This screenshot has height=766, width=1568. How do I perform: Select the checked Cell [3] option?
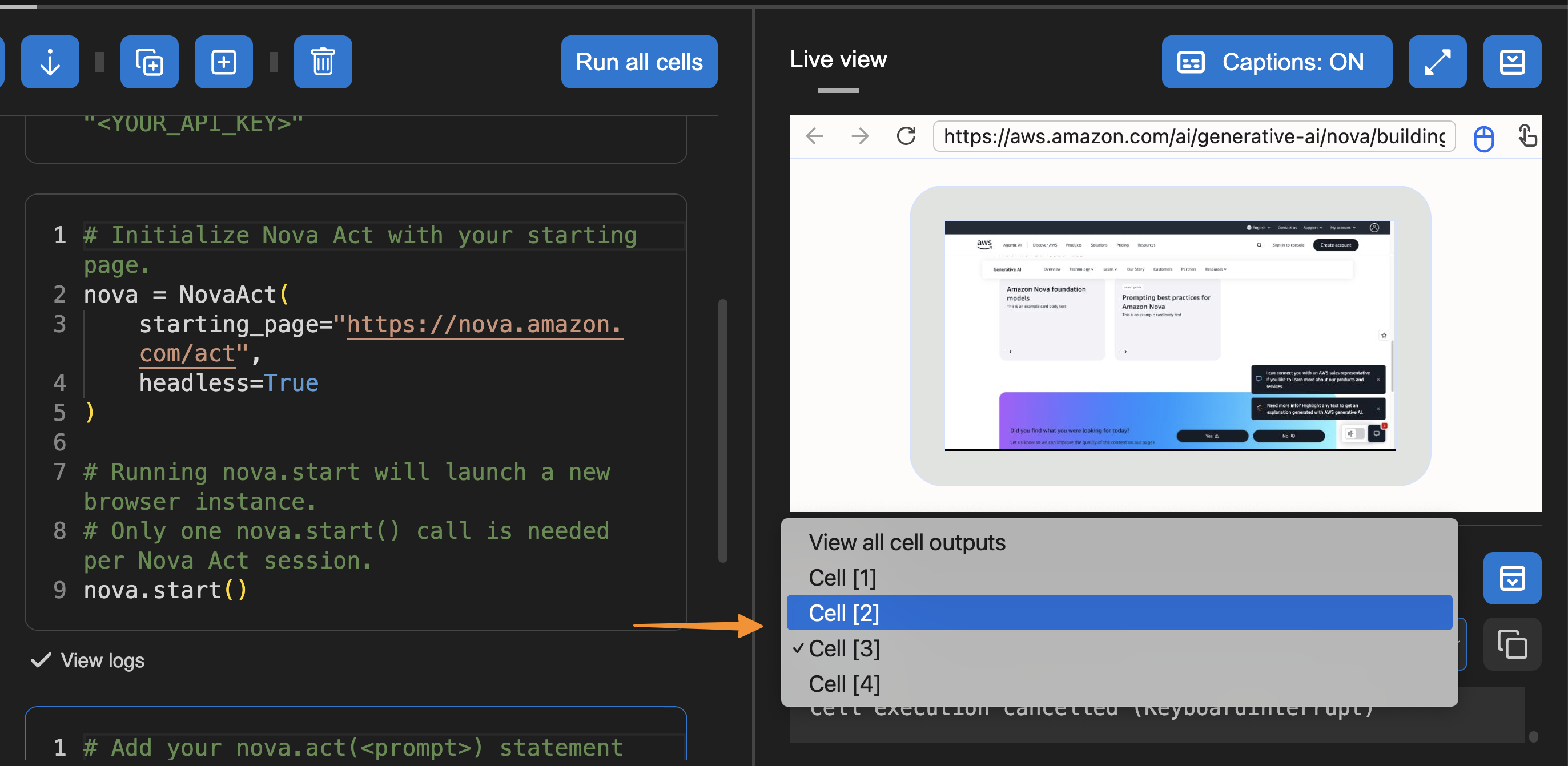843,648
